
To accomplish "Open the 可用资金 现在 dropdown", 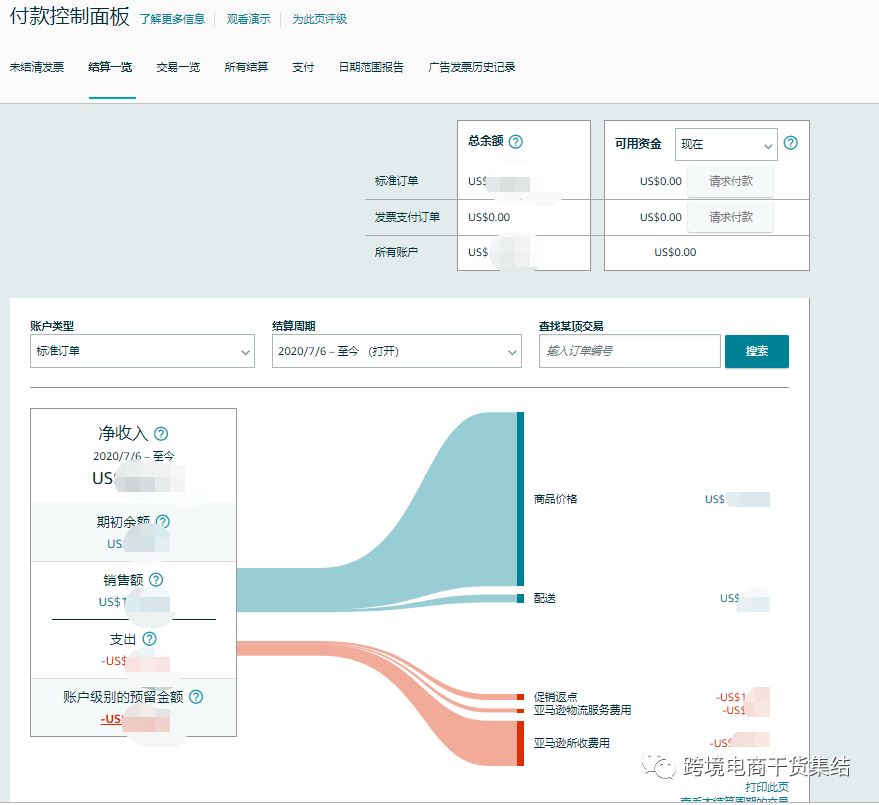I will click(x=726, y=144).
